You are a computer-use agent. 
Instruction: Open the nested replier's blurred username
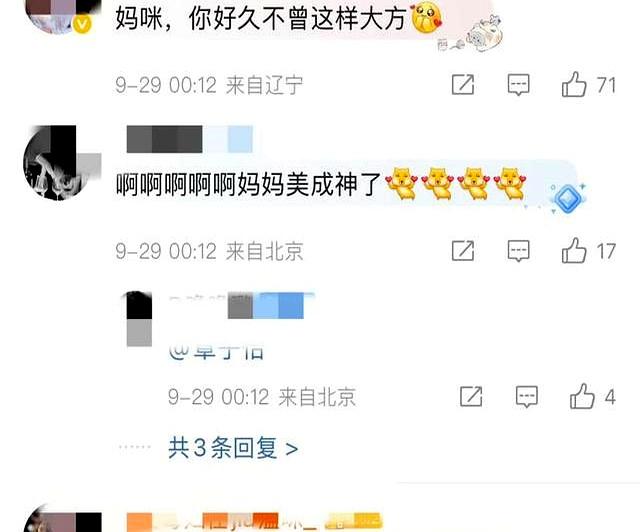click(x=242, y=305)
